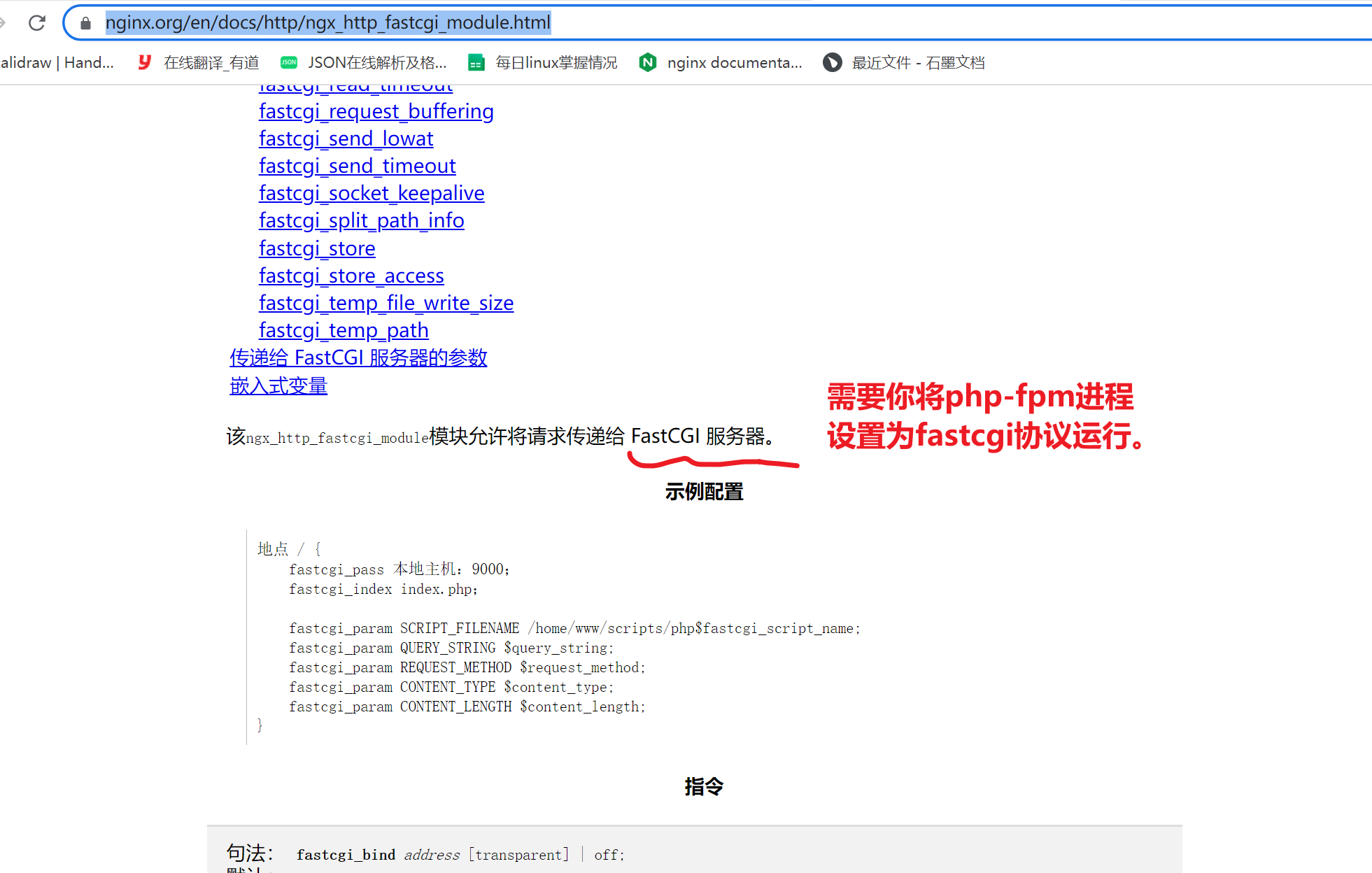Reload the current page
The height and width of the screenshot is (873, 1372).
click(37, 22)
